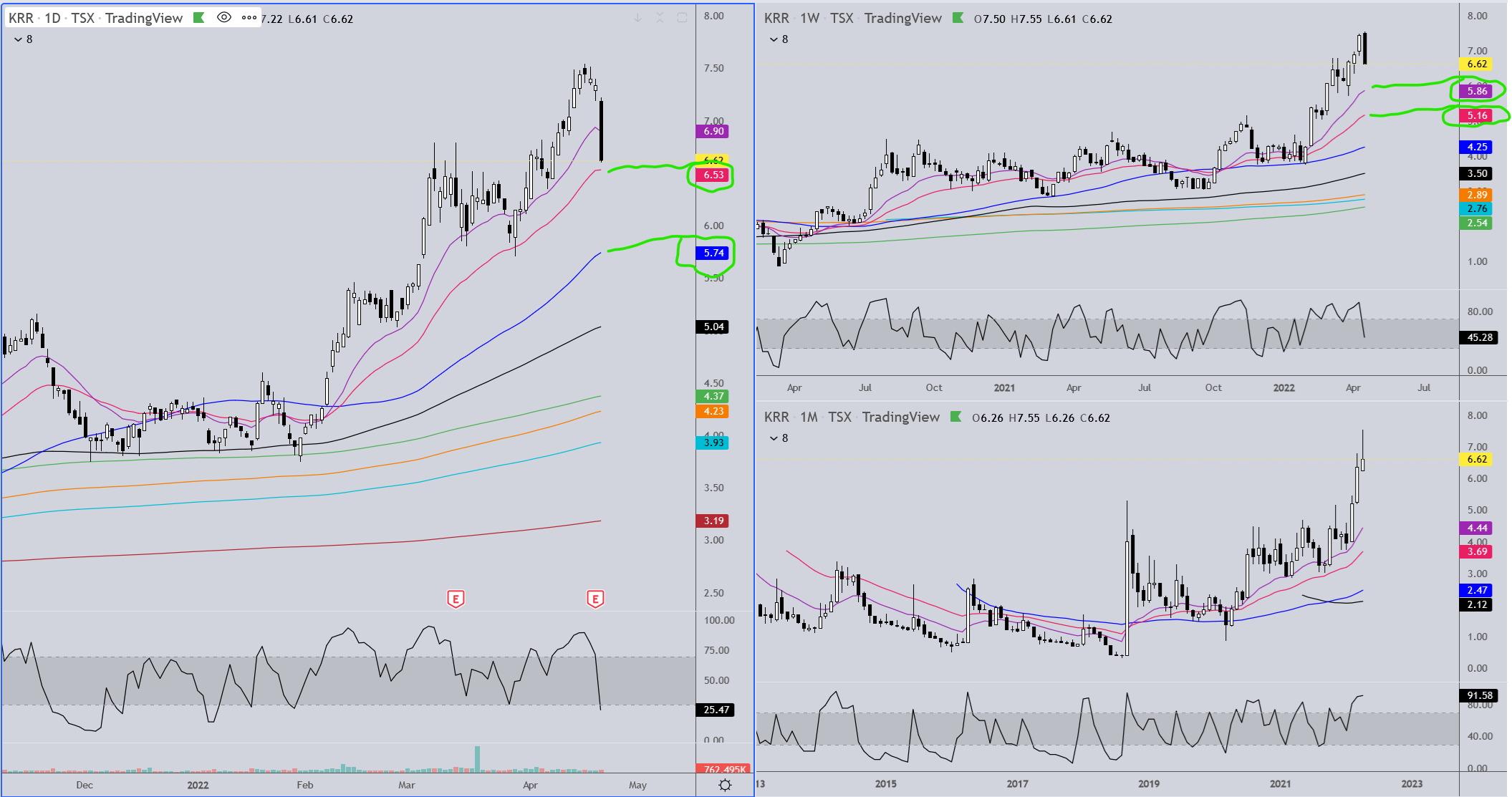Click the green market status flag on monthly chart
This screenshot has width=1512, height=797.
point(955,417)
